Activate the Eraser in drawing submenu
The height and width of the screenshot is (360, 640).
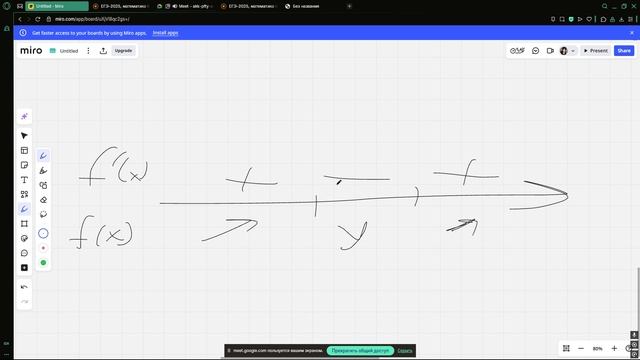point(43,200)
